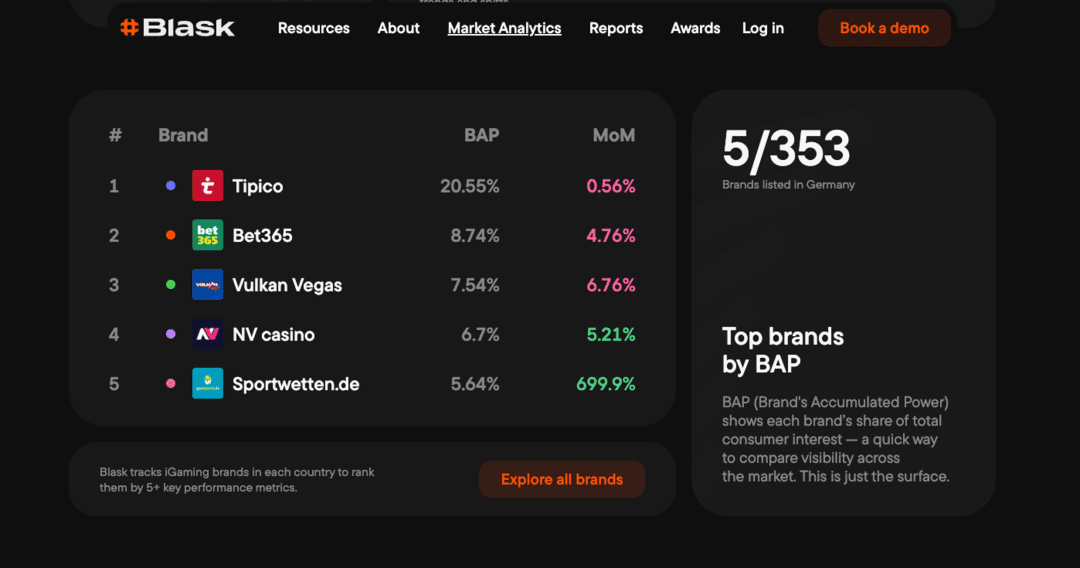Click the Log in link
This screenshot has width=1080, height=568.
point(763,28)
